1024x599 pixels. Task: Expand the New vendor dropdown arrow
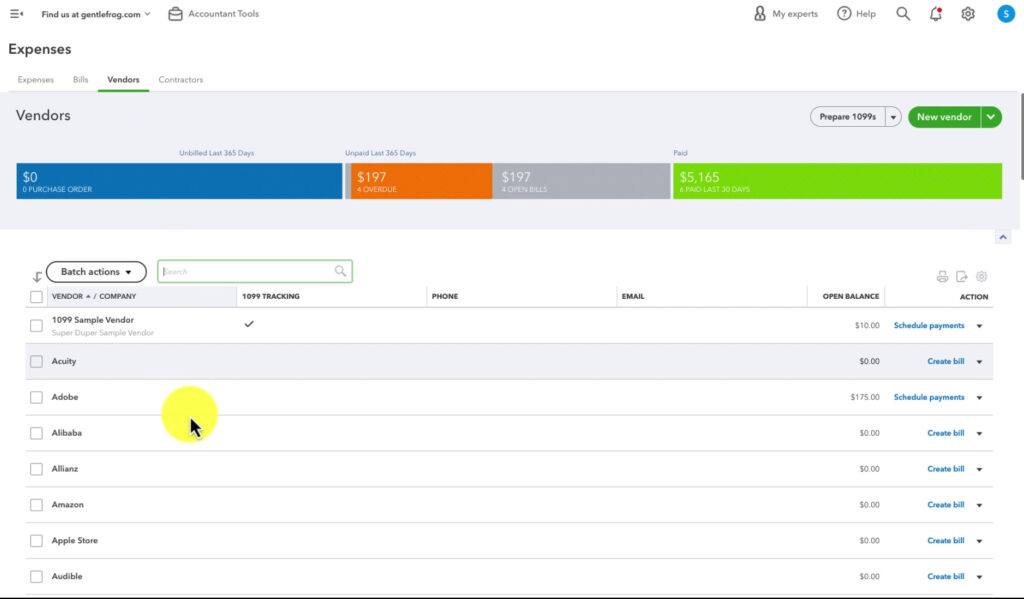[x=991, y=117]
